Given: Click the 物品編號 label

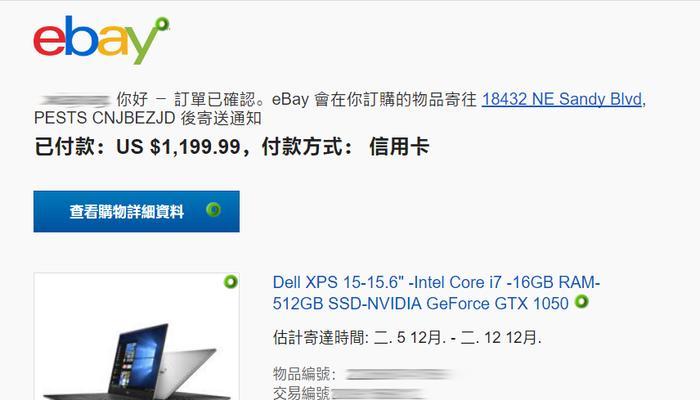Looking at the screenshot, I should point(301,374).
